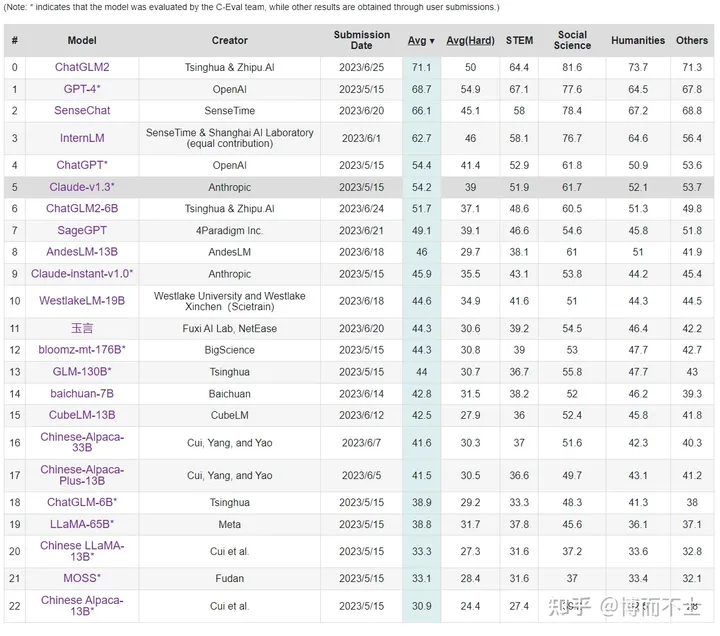Select the 67.1 STEM cell for GPT-4*
This screenshot has height=636, width=720.
[x=519, y=89]
